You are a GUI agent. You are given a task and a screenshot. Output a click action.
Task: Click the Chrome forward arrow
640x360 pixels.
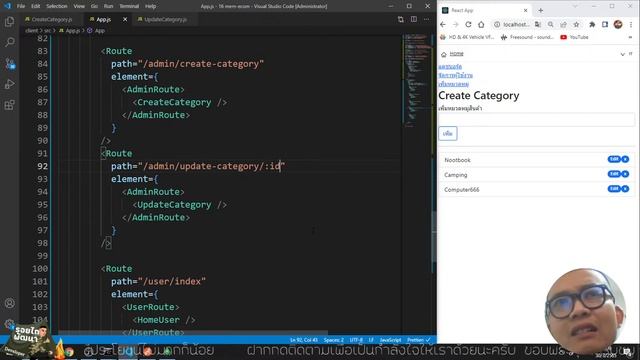(456, 24)
